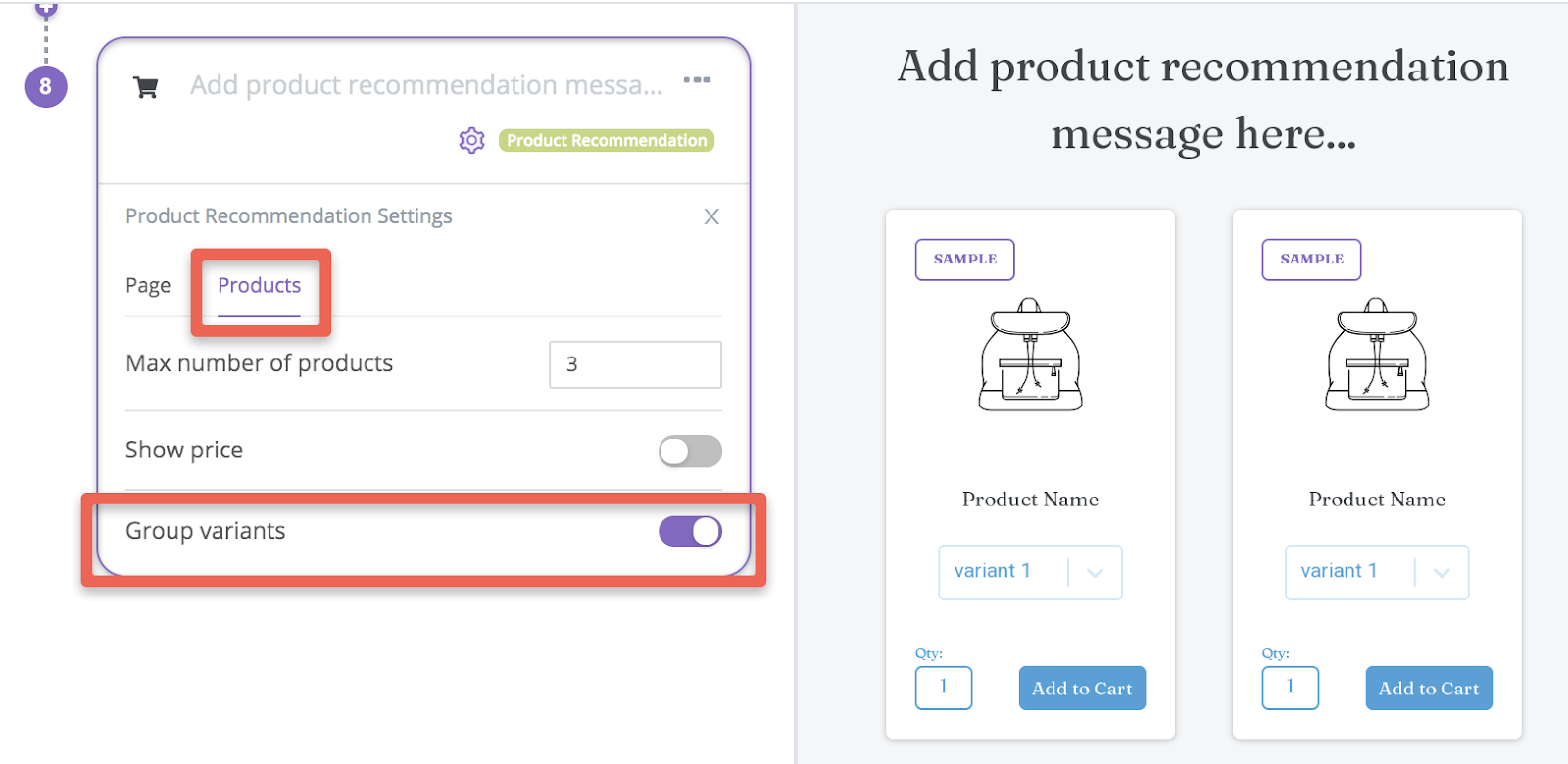This screenshot has height=764, width=1568.
Task: Close the Product Recommendation Settings panel
Action: [711, 216]
